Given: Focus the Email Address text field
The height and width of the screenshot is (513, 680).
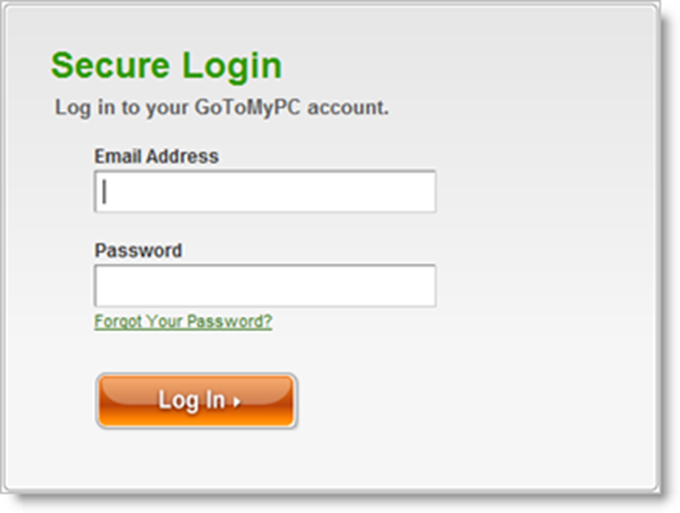Looking at the screenshot, I should pyautogui.click(x=265, y=191).
